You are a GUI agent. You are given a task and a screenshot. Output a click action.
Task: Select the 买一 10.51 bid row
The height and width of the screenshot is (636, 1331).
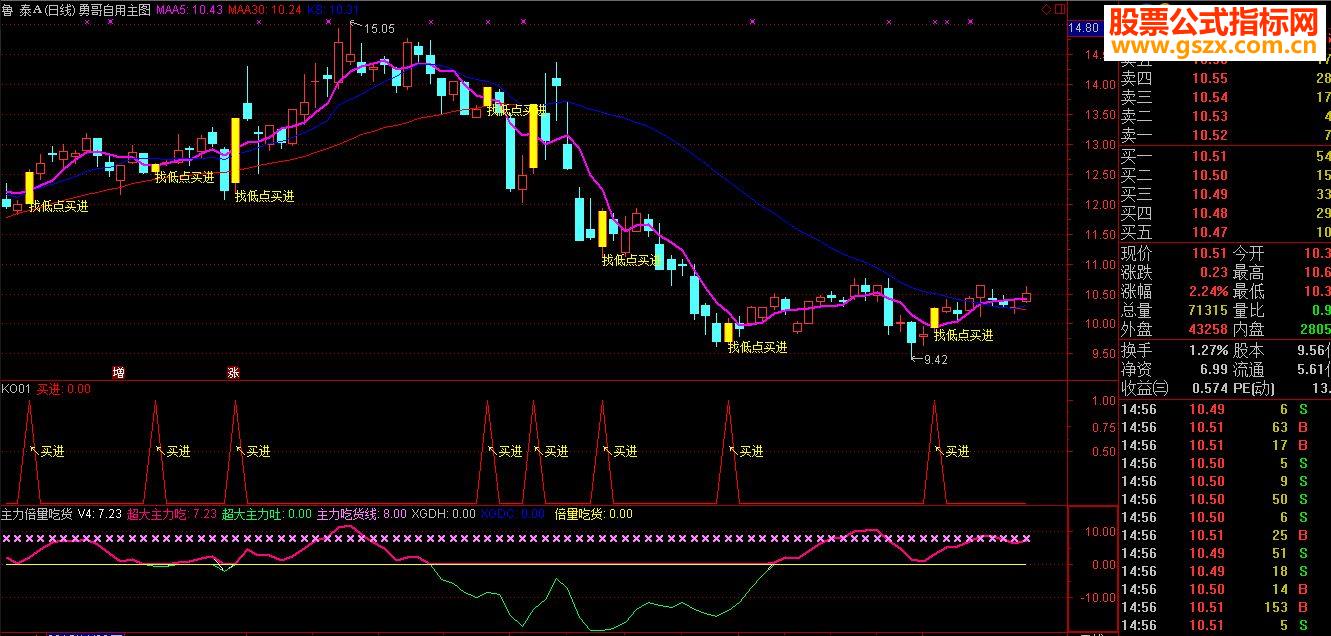1224,157
